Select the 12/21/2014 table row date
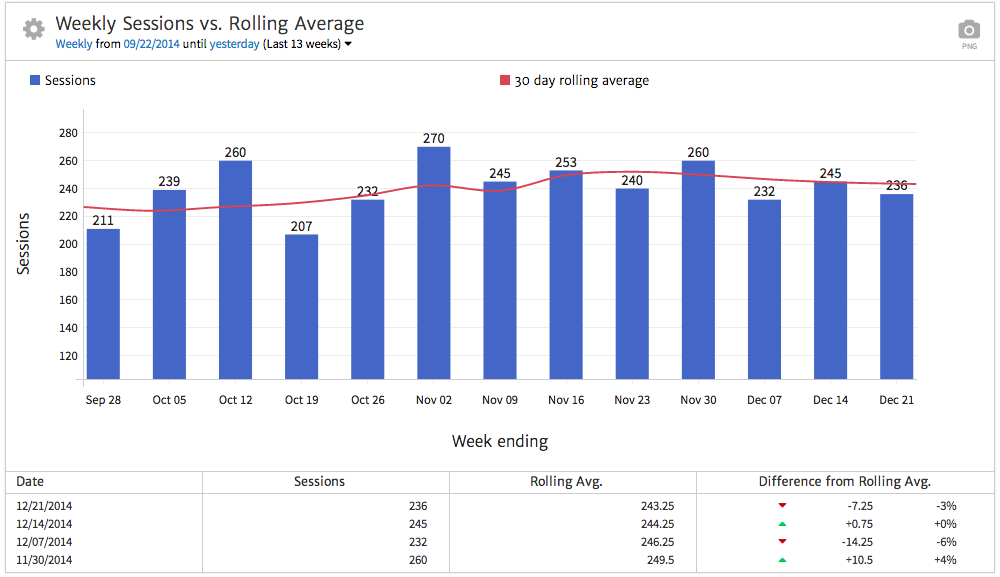 [x=45, y=506]
